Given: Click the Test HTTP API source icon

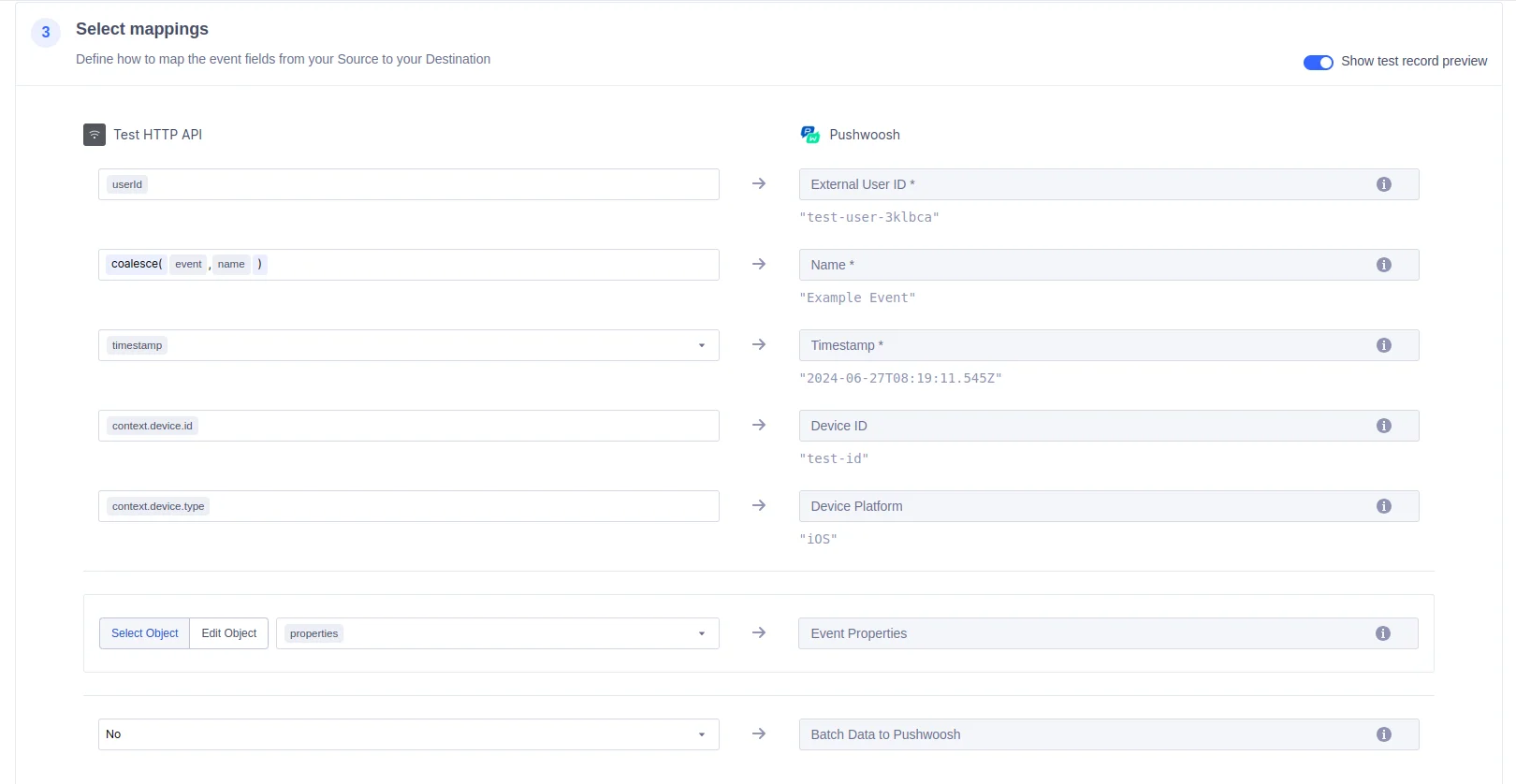Looking at the screenshot, I should point(95,135).
